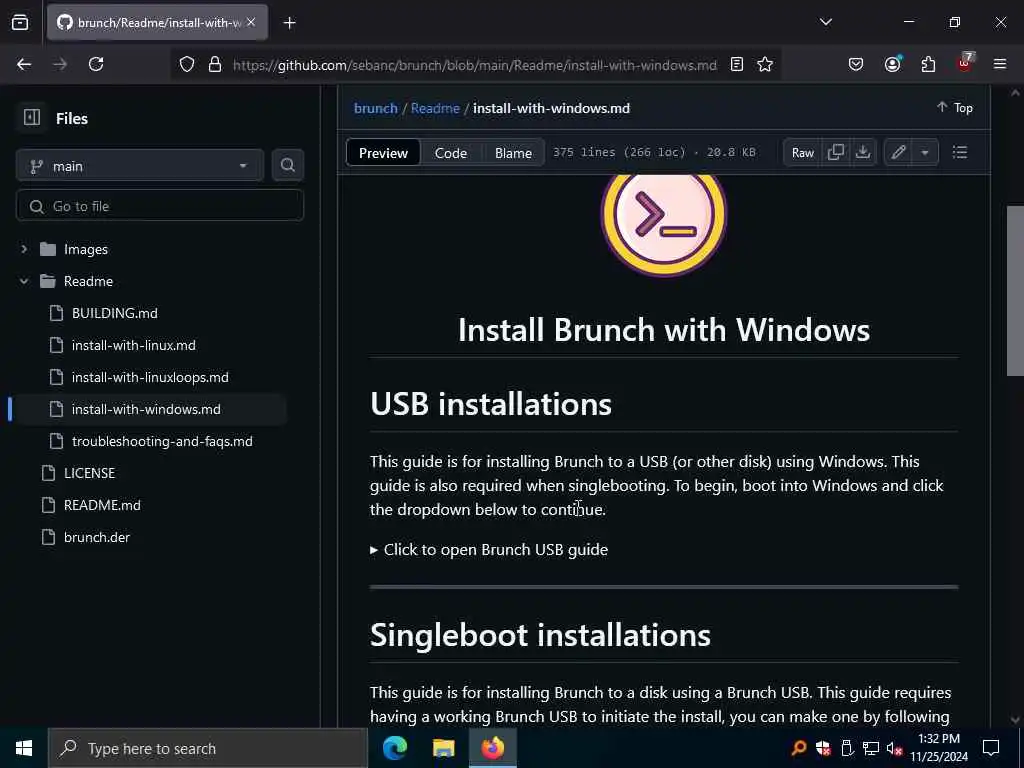Expand the Images folder
The height and width of the screenshot is (768, 1024).
pyautogui.click(x=24, y=249)
